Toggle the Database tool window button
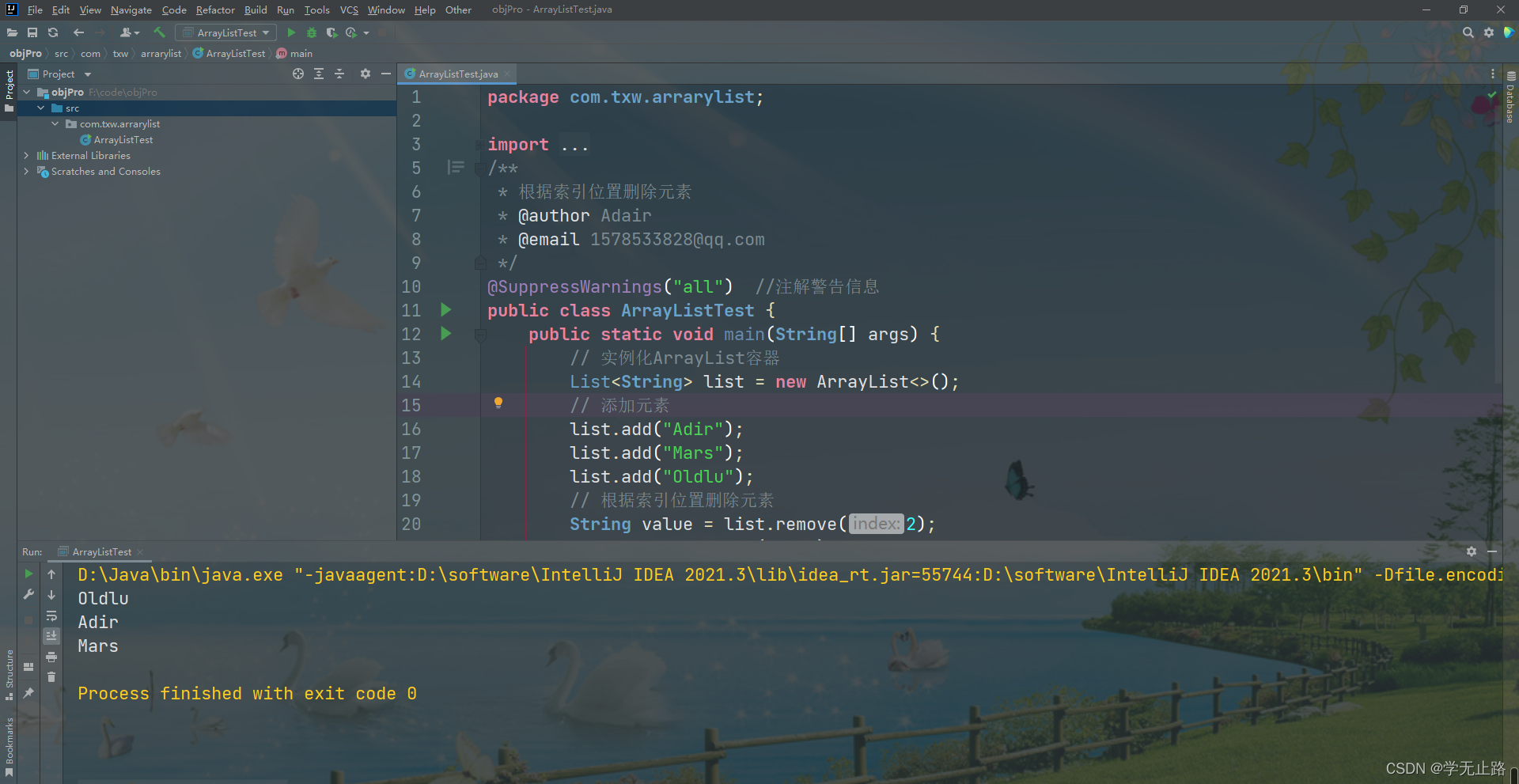 click(x=1510, y=98)
